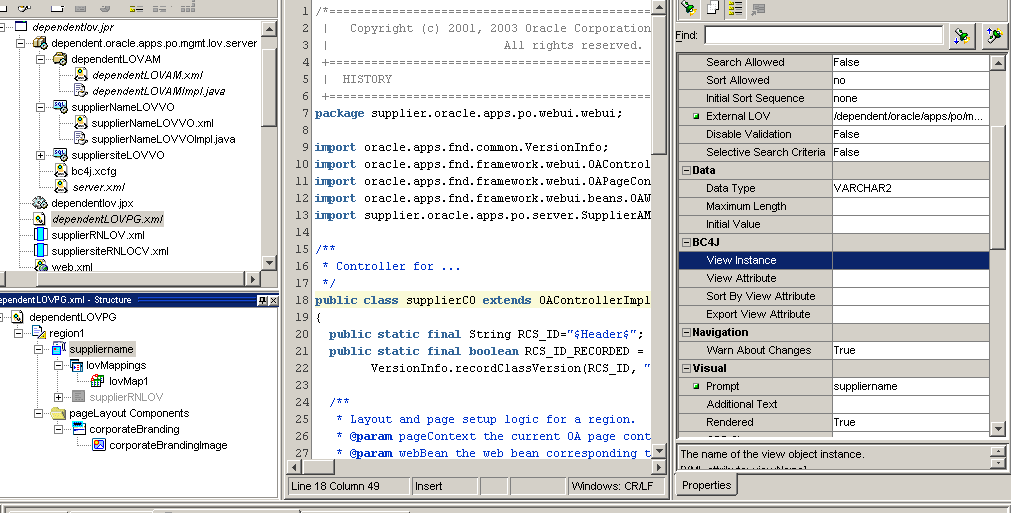Screen dimensions: 1011x513
Task: Click the dependentLOVAM application module icon
Action: [x=60, y=59]
